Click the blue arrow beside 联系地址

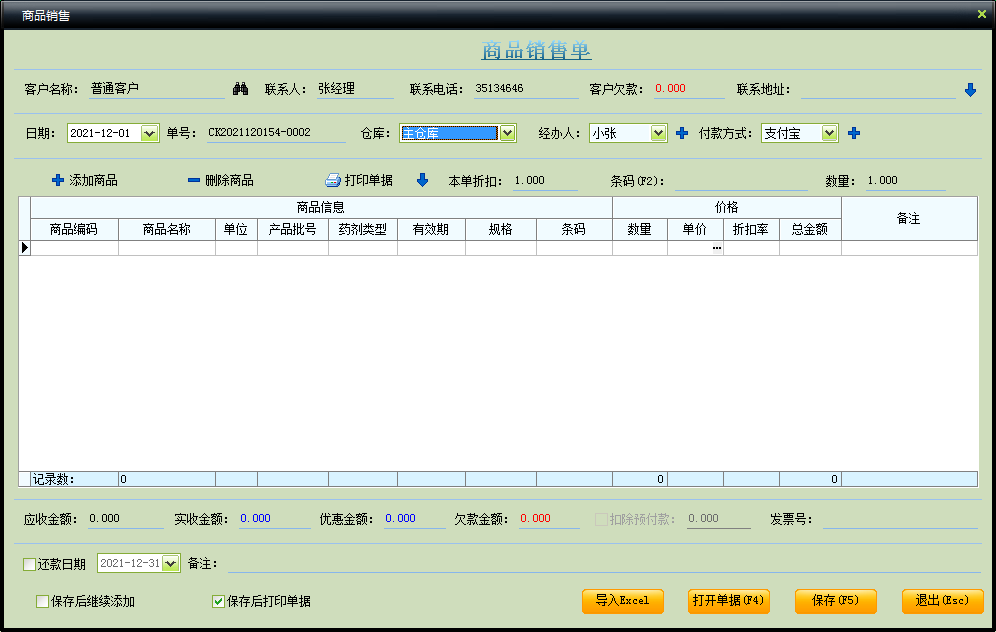coord(970,90)
